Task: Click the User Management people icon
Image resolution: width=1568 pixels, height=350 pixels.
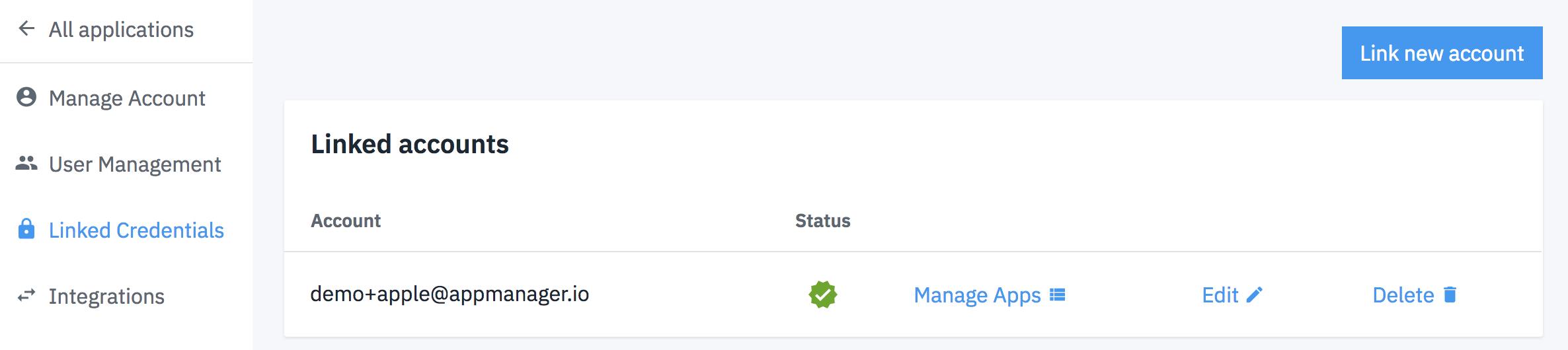Action: (26, 162)
